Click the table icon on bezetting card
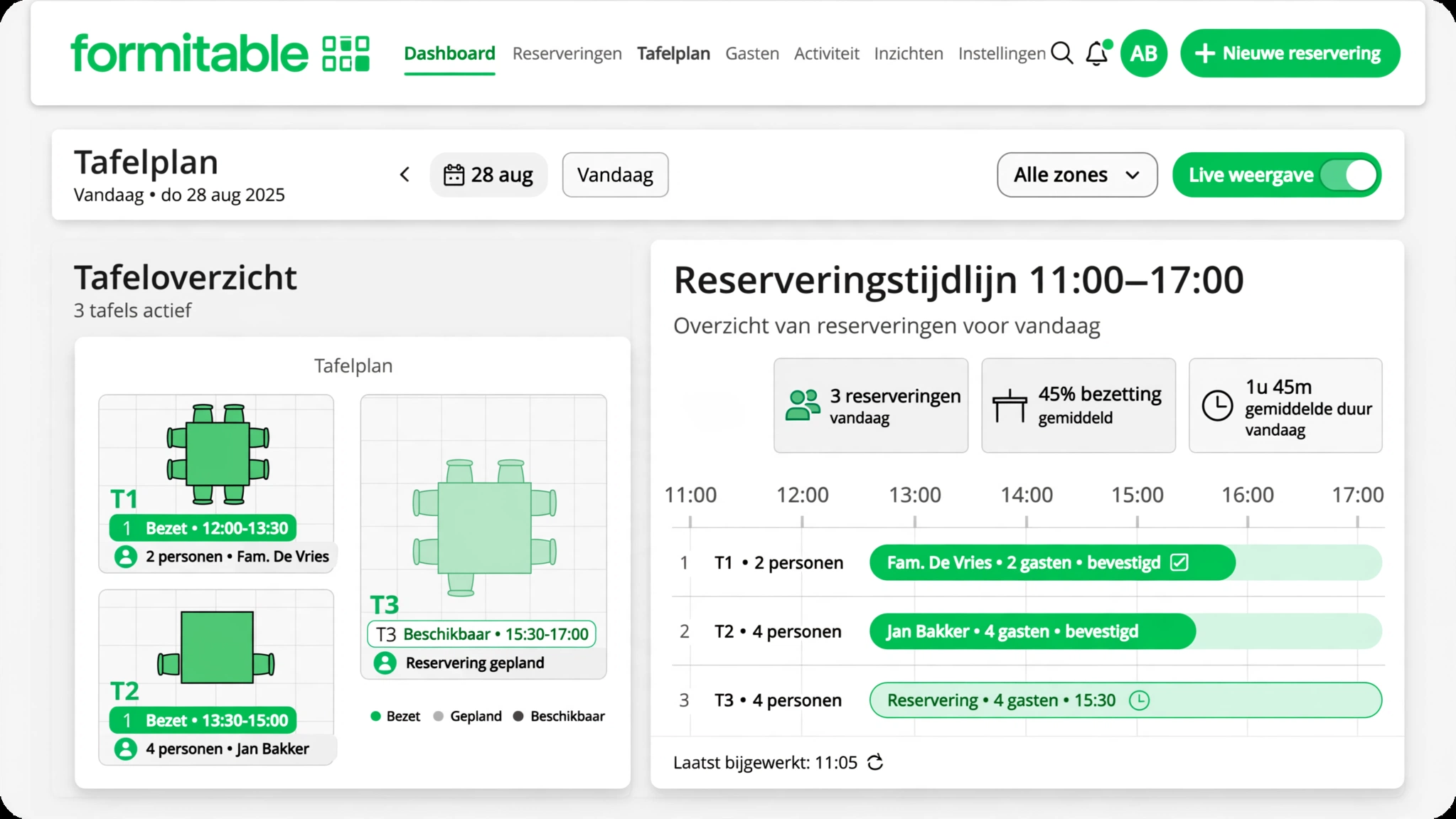This screenshot has width=1456, height=819. click(1010, 406)
